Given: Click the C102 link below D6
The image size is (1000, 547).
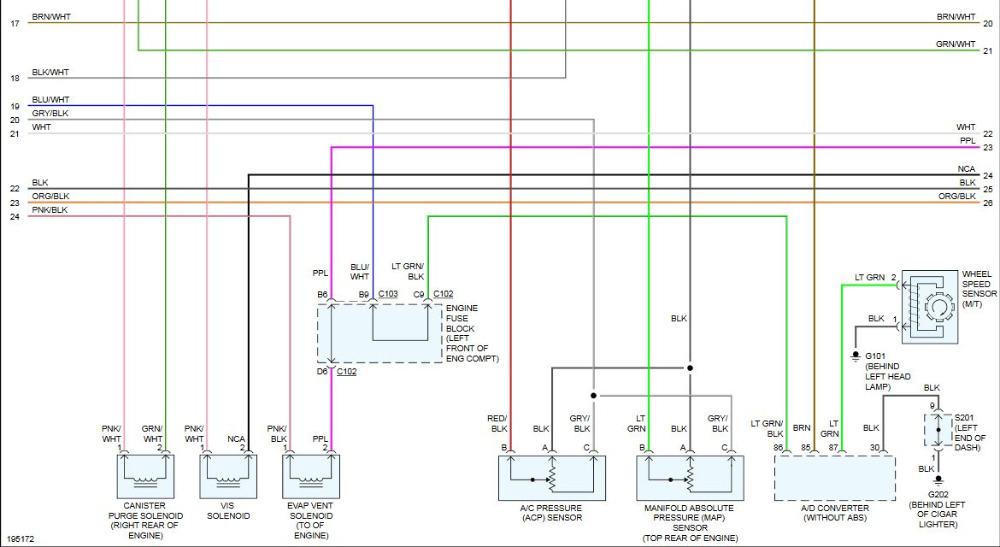Looking at the screenshot, I should pyautogui.click(x=346, y=371).
